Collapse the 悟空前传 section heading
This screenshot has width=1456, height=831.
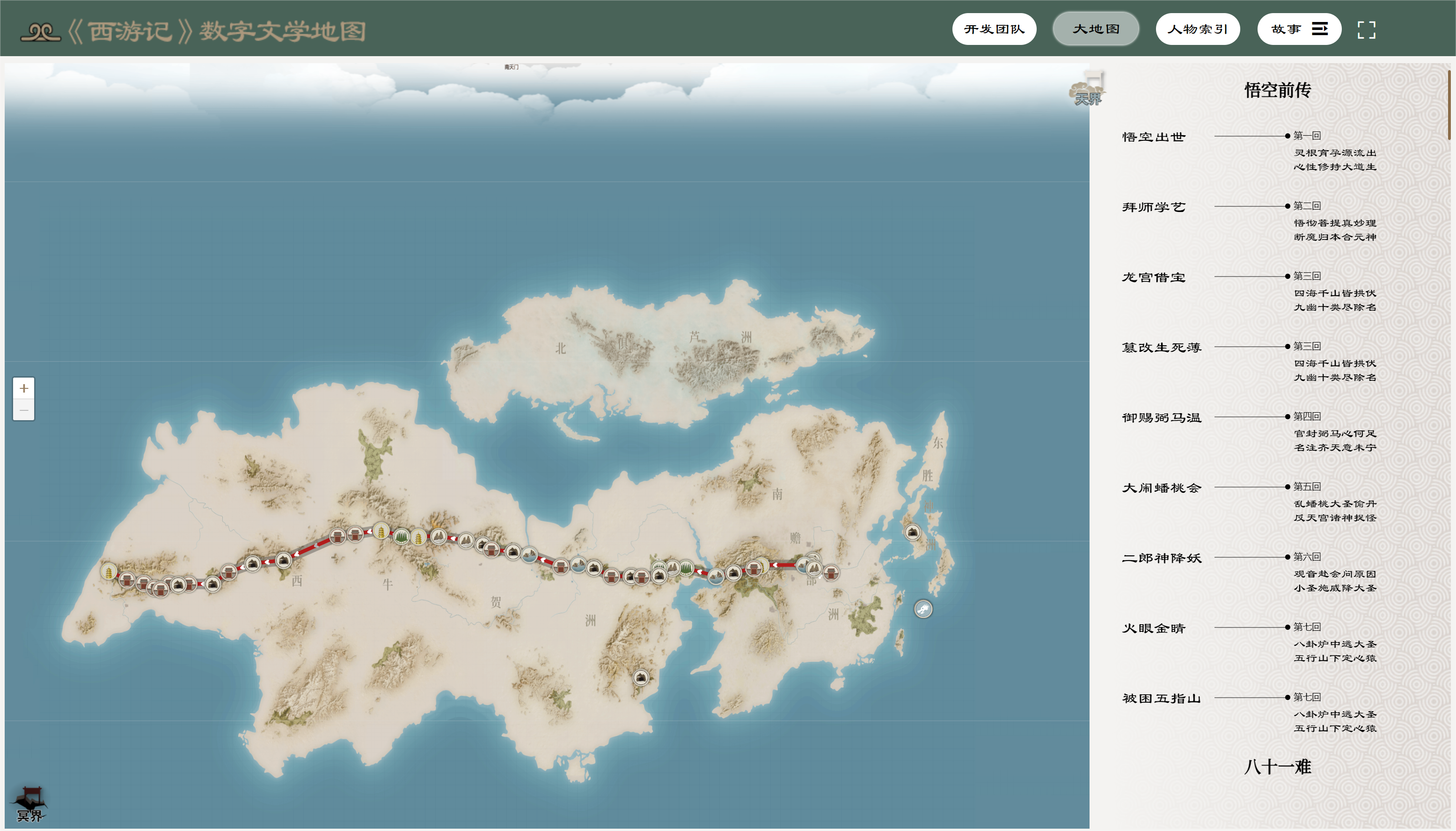1277,90
